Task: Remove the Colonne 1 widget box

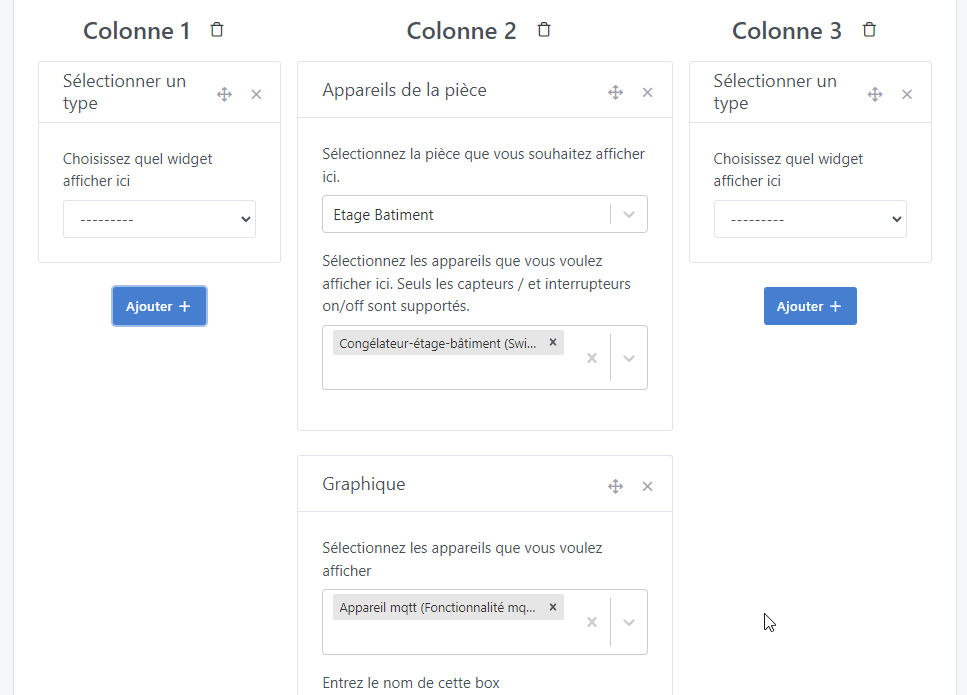Action: (x=256, y=95)
